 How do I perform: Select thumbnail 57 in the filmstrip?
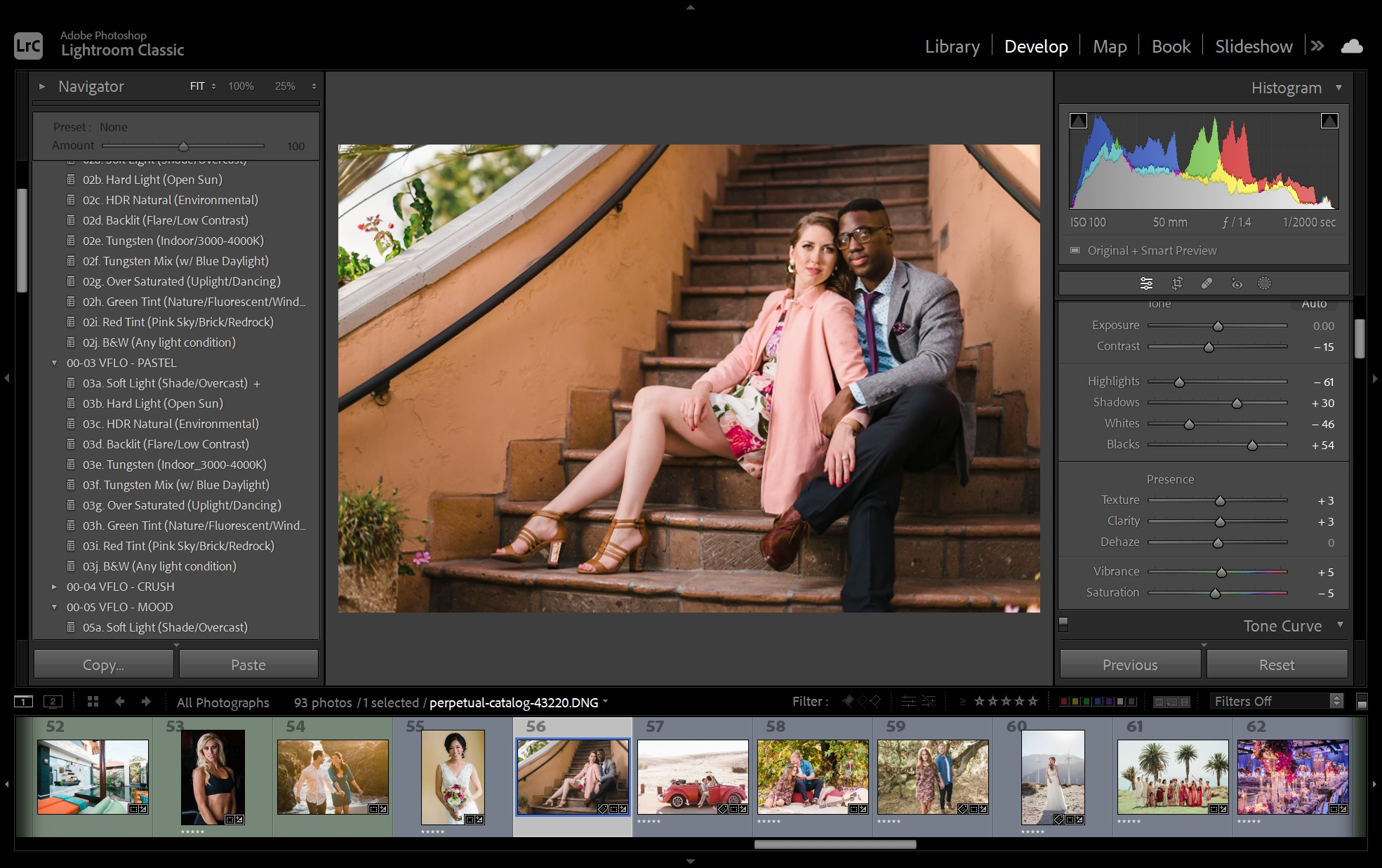pos(692,776)
